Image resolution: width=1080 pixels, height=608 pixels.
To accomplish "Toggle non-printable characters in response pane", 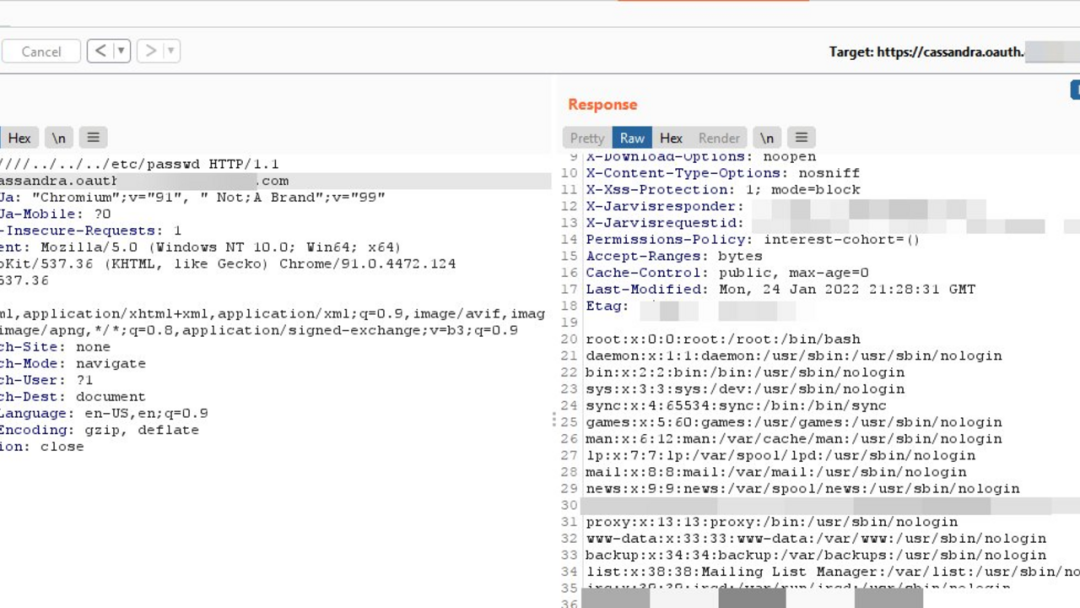I will point(767,138).
